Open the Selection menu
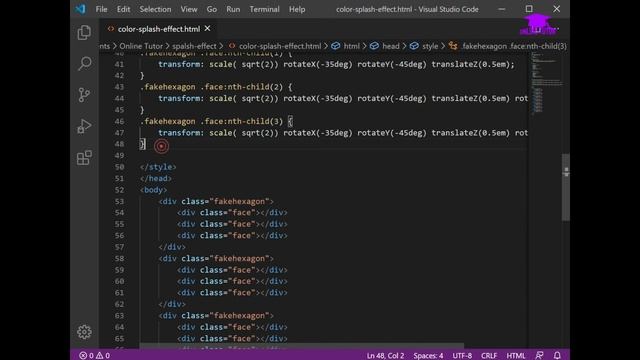This screenshot has width=640, height=360. (155, 9)
